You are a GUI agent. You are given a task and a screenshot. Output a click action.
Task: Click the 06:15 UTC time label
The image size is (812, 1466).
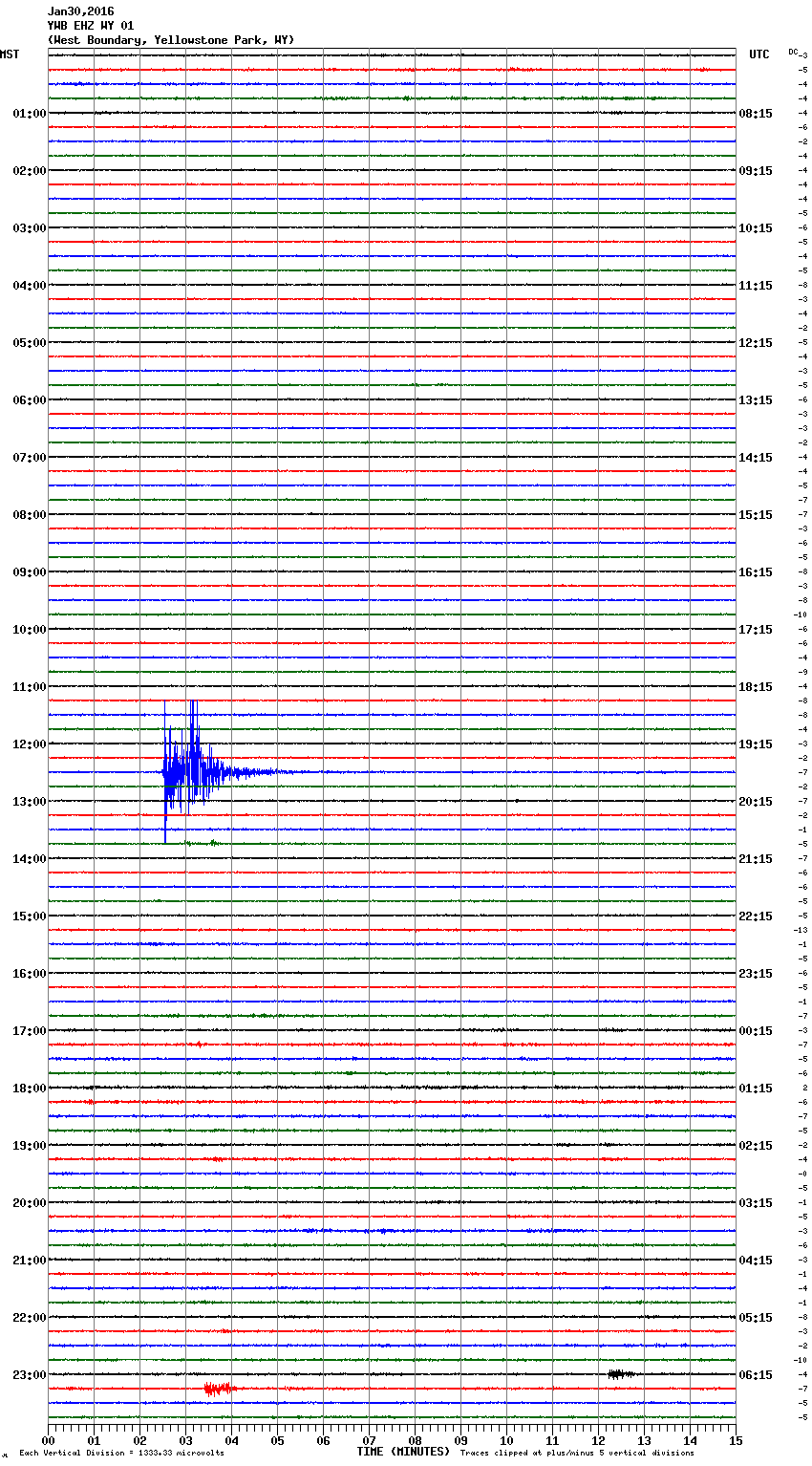pyautogui.click(x=756, y=1375)
